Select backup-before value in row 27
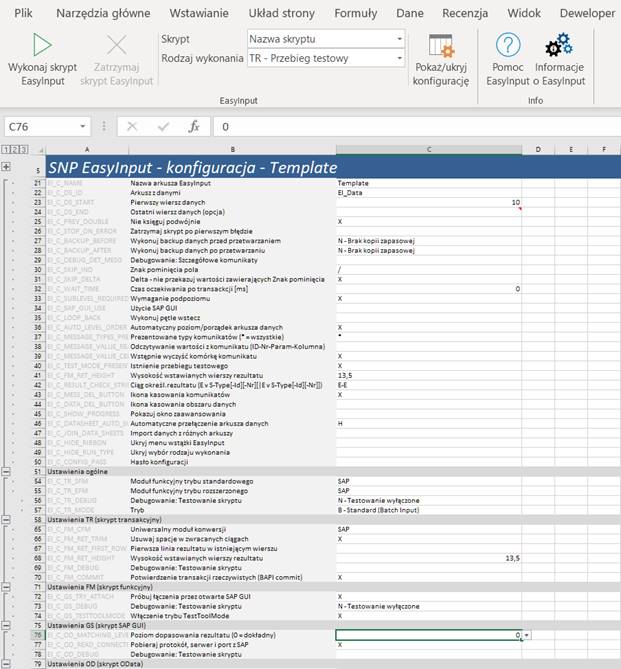 pos(429,241)
